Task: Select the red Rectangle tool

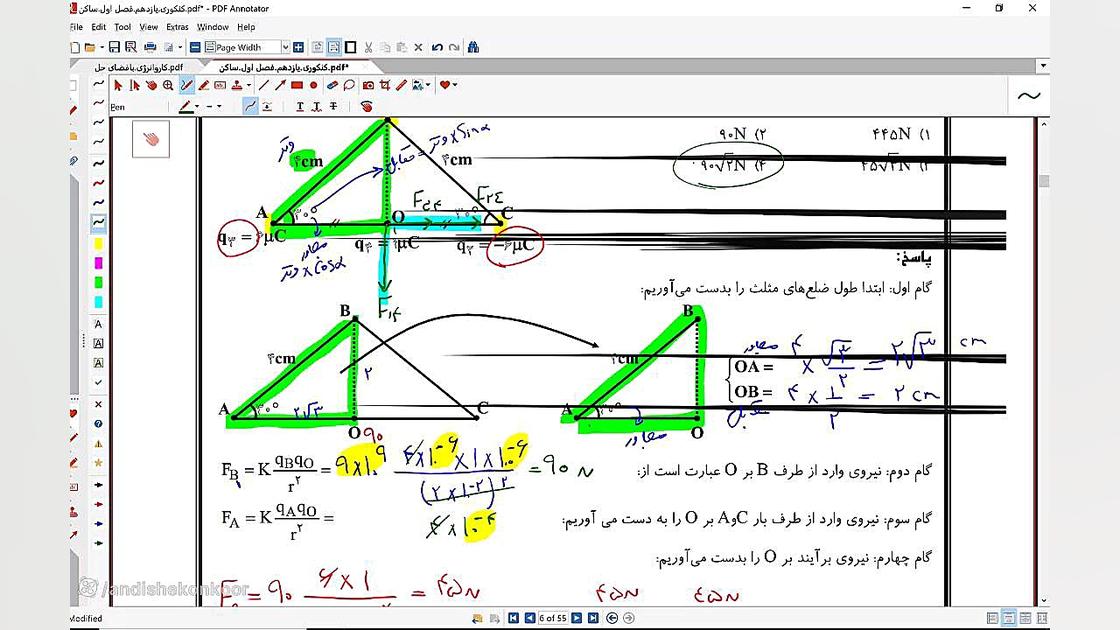Action: (x=296, y=86)
